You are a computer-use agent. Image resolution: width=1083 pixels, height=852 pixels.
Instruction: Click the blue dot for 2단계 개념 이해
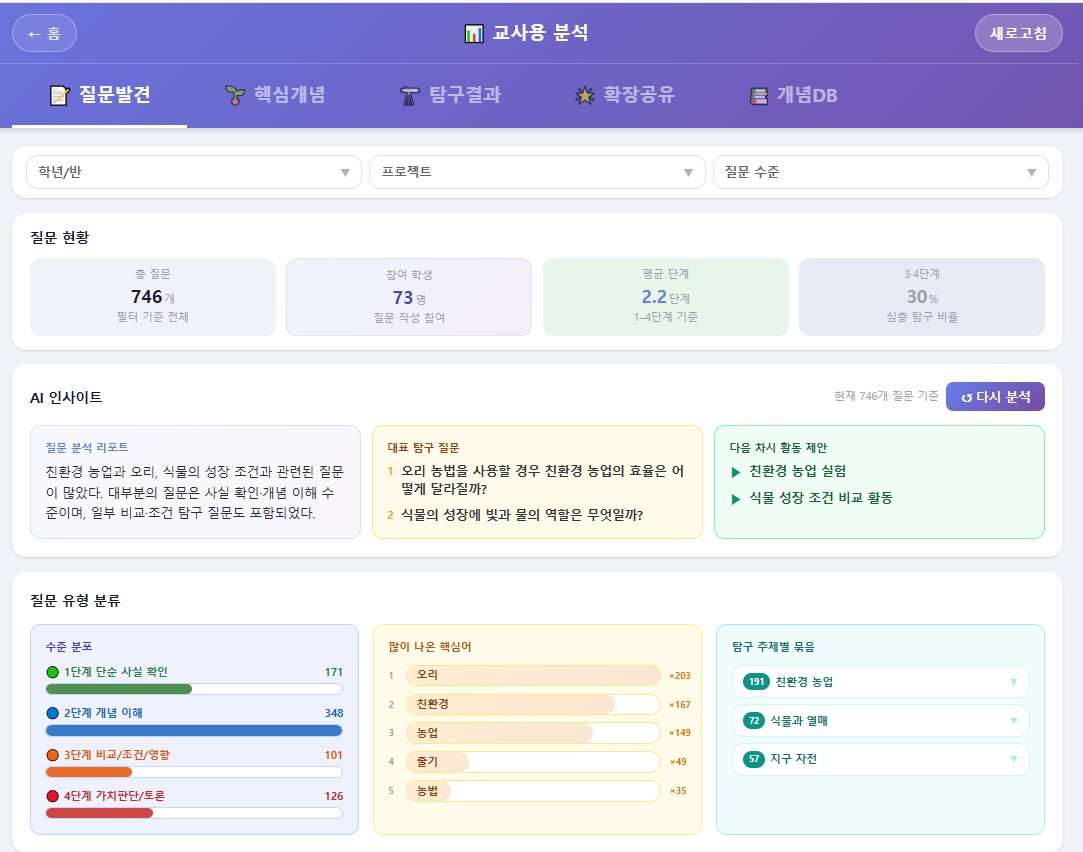point(52,713)
